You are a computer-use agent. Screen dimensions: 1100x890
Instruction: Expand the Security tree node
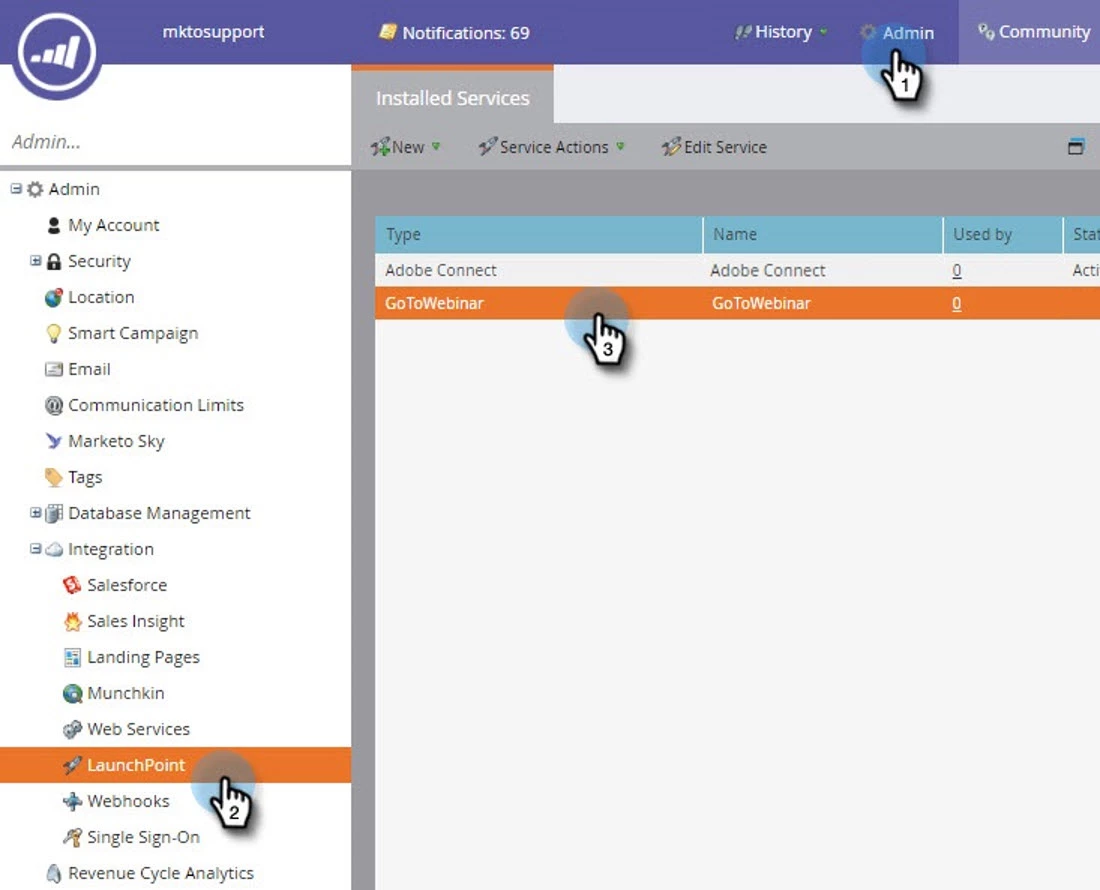35,261
